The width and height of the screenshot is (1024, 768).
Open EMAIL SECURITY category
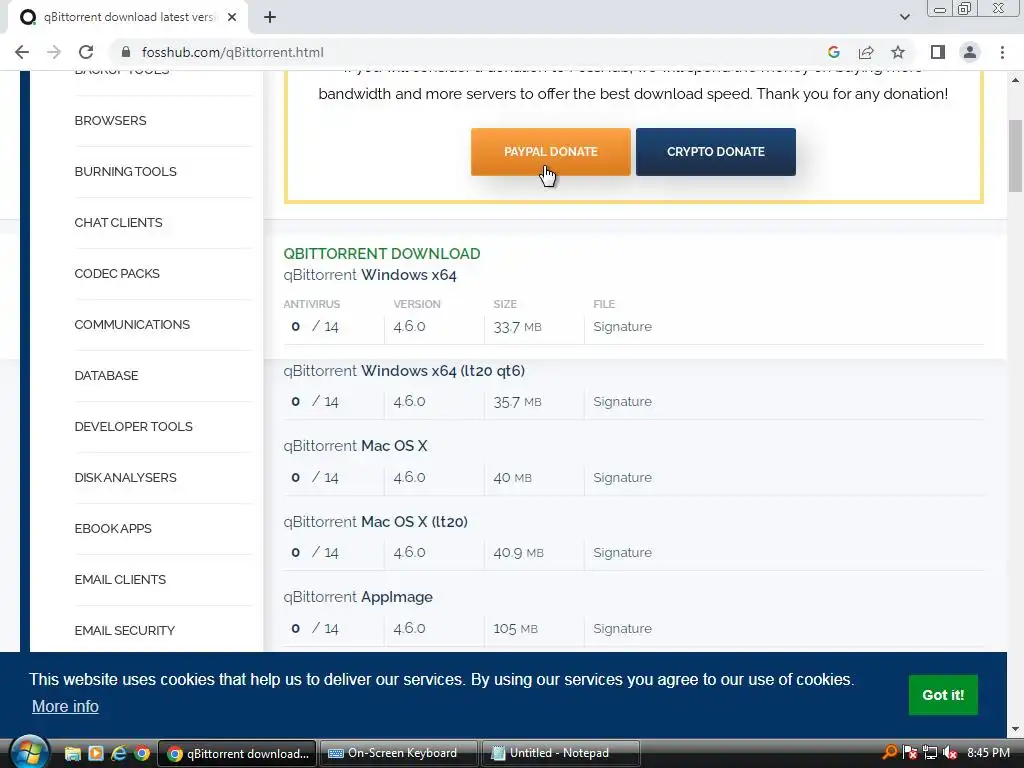(125, 630)
